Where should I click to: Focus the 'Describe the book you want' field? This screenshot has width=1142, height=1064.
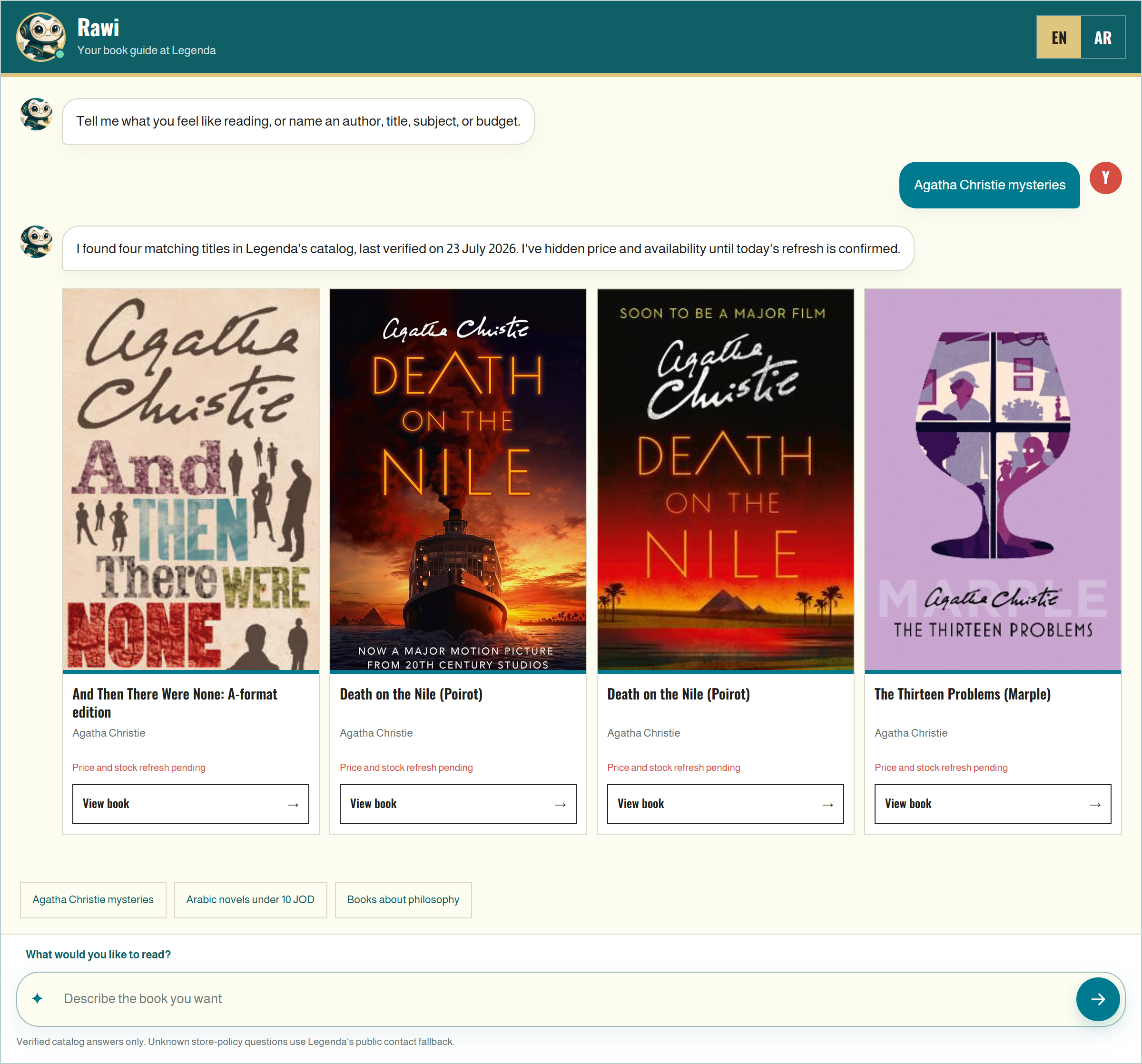click(563, 998)
